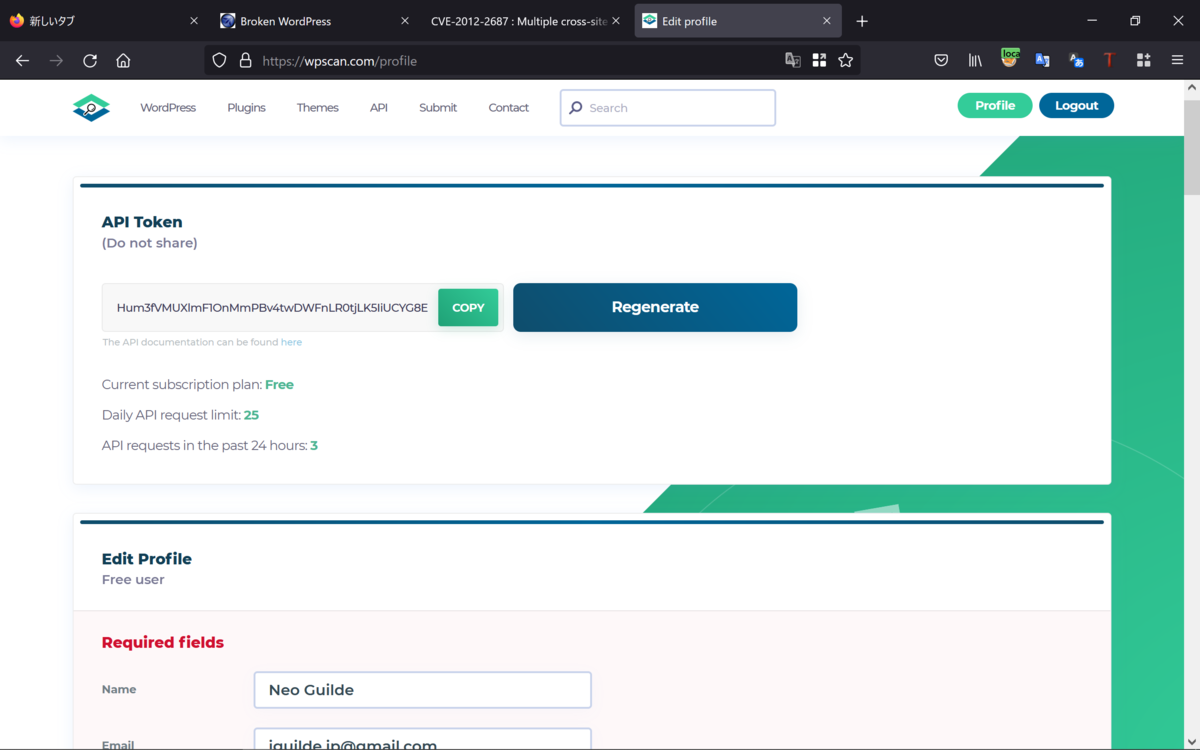Close the Broken WordPress tab
The width and height of the screenshot is (1200, 750).
[x=405, y=21]
